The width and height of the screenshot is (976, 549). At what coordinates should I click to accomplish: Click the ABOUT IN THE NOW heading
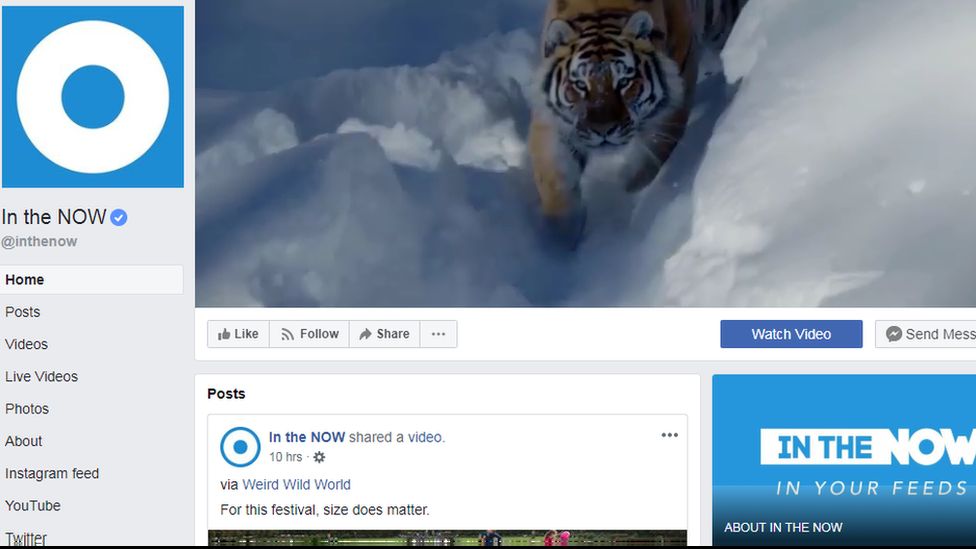783,527
